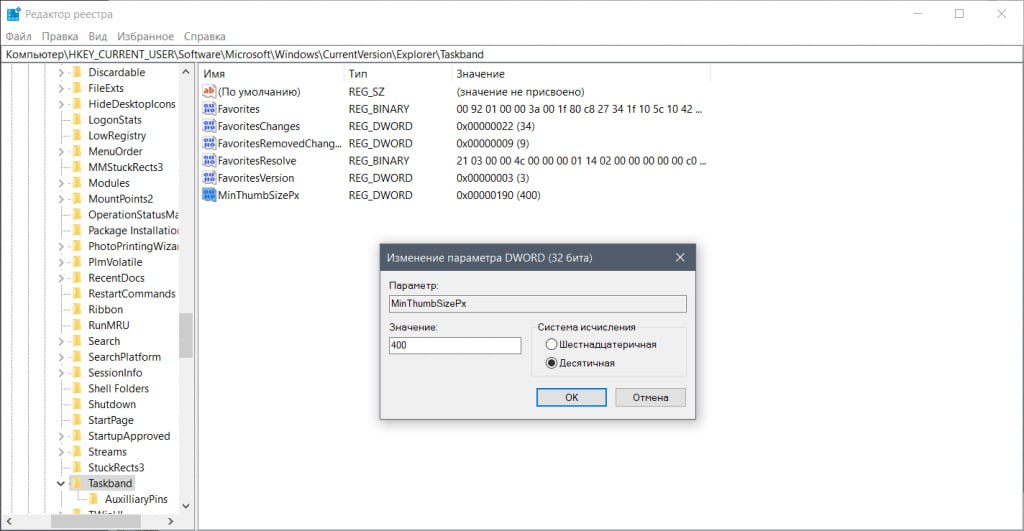1024x531 pixels.
Task: Click the FavoritesChanges DWORD icon
Action: point(209,126)
